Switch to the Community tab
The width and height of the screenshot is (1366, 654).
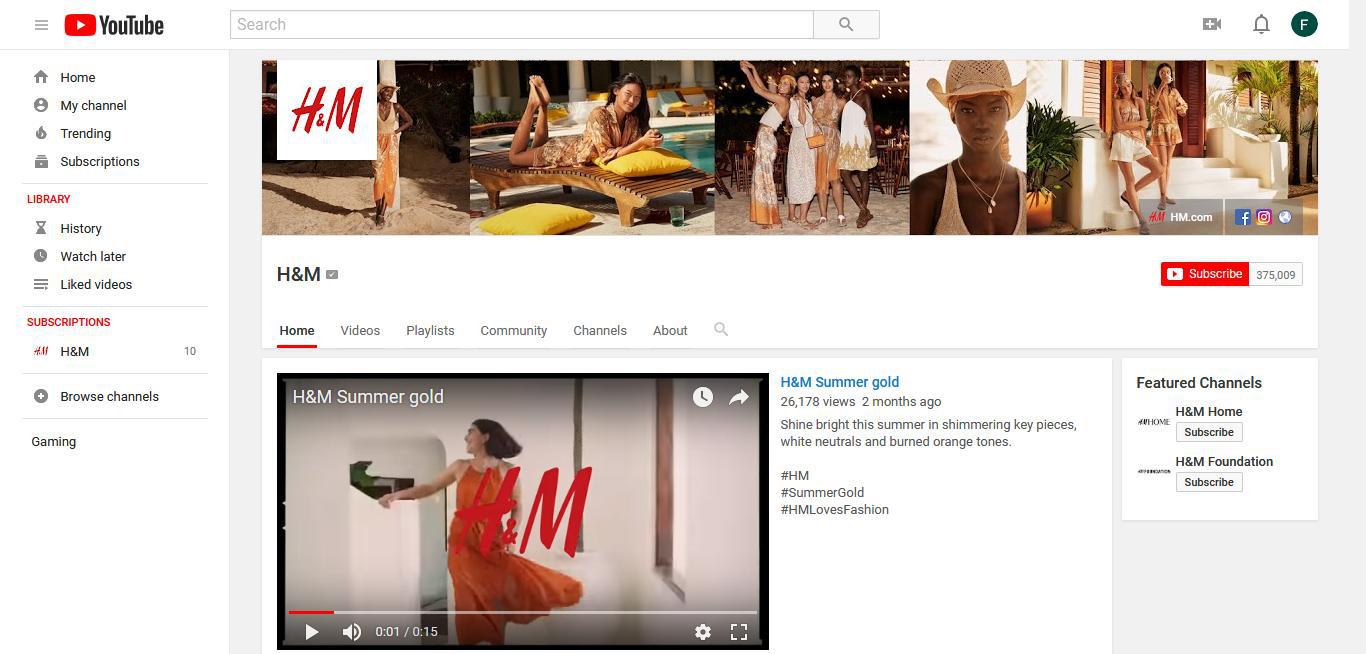(x=513, y=330)
